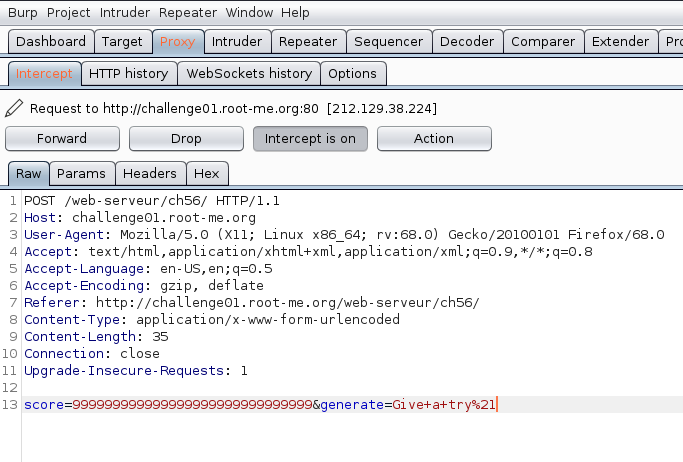683x462 pixels.
Task: Open the Repeater tool tab
Action: click(x=308, y=42)
